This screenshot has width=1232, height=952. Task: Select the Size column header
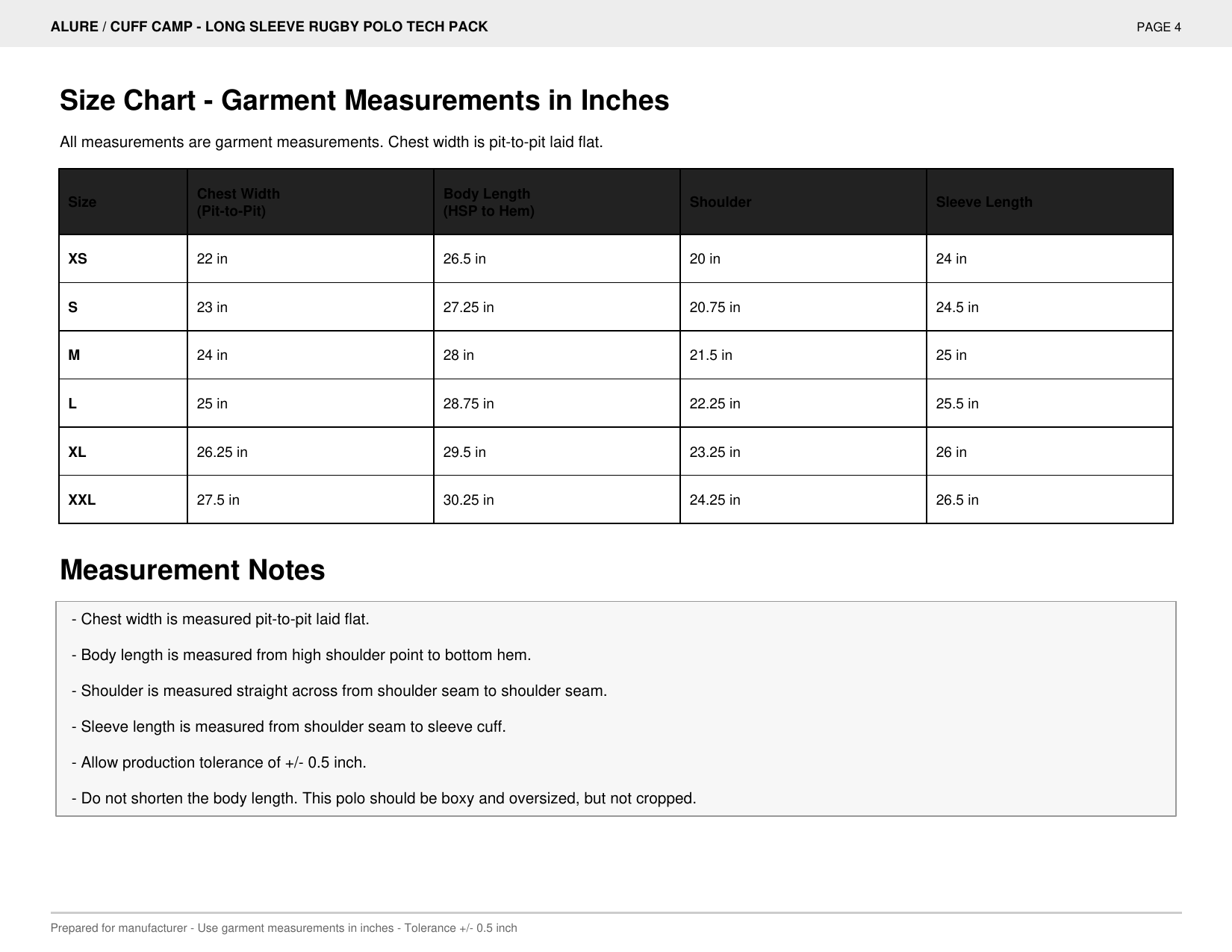point(123,202)
